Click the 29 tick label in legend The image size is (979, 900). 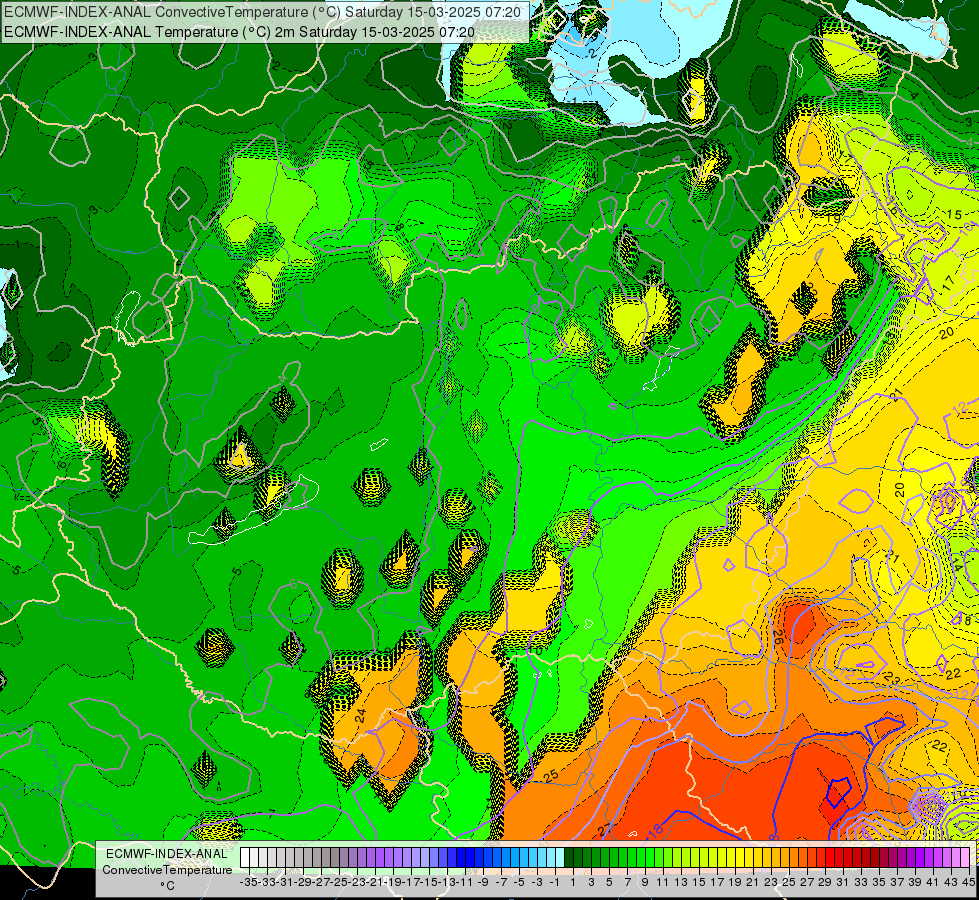coord(825,882)
